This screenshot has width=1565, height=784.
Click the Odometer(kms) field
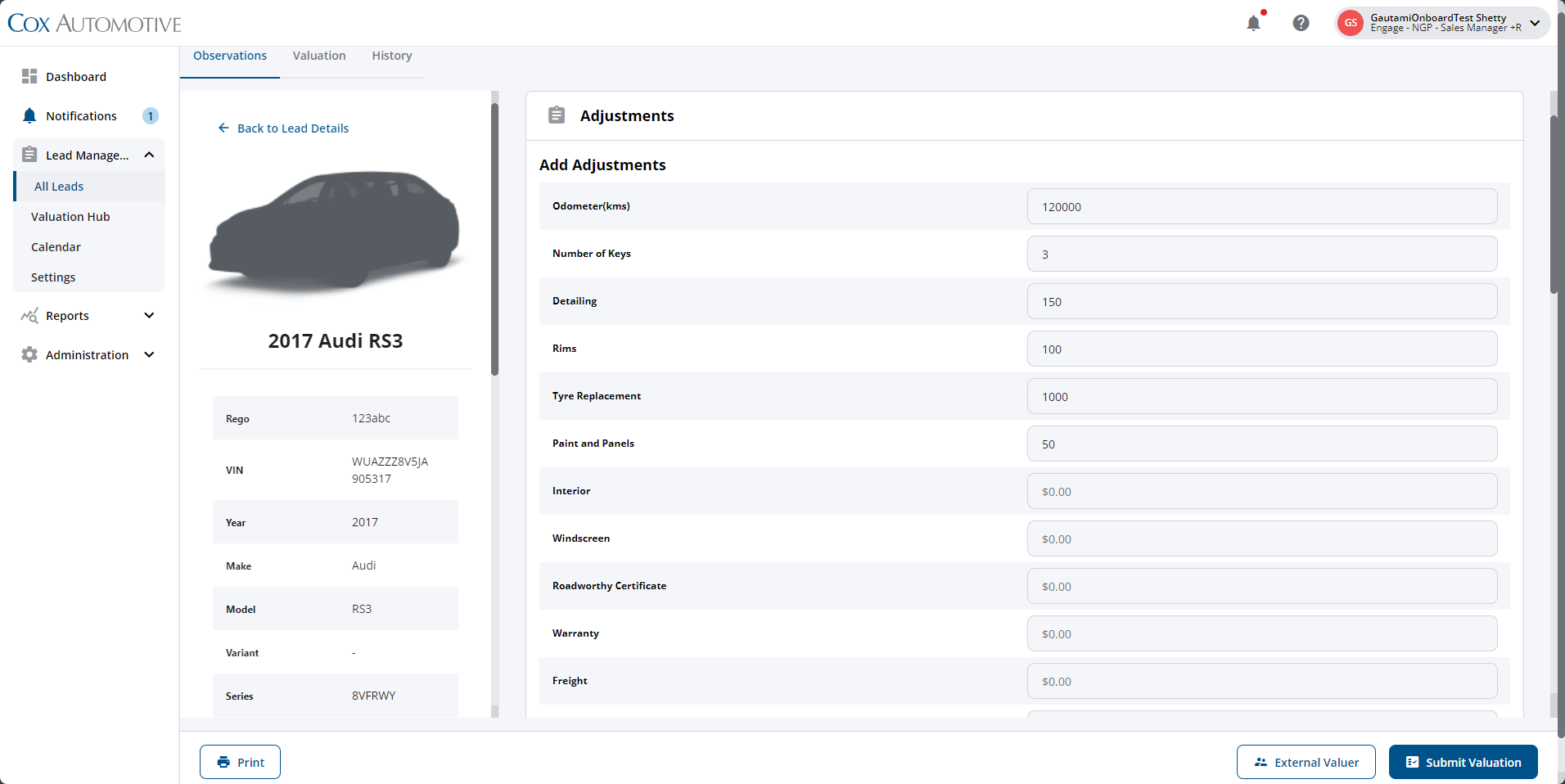pyautogui.click(x=1262, y=206)
